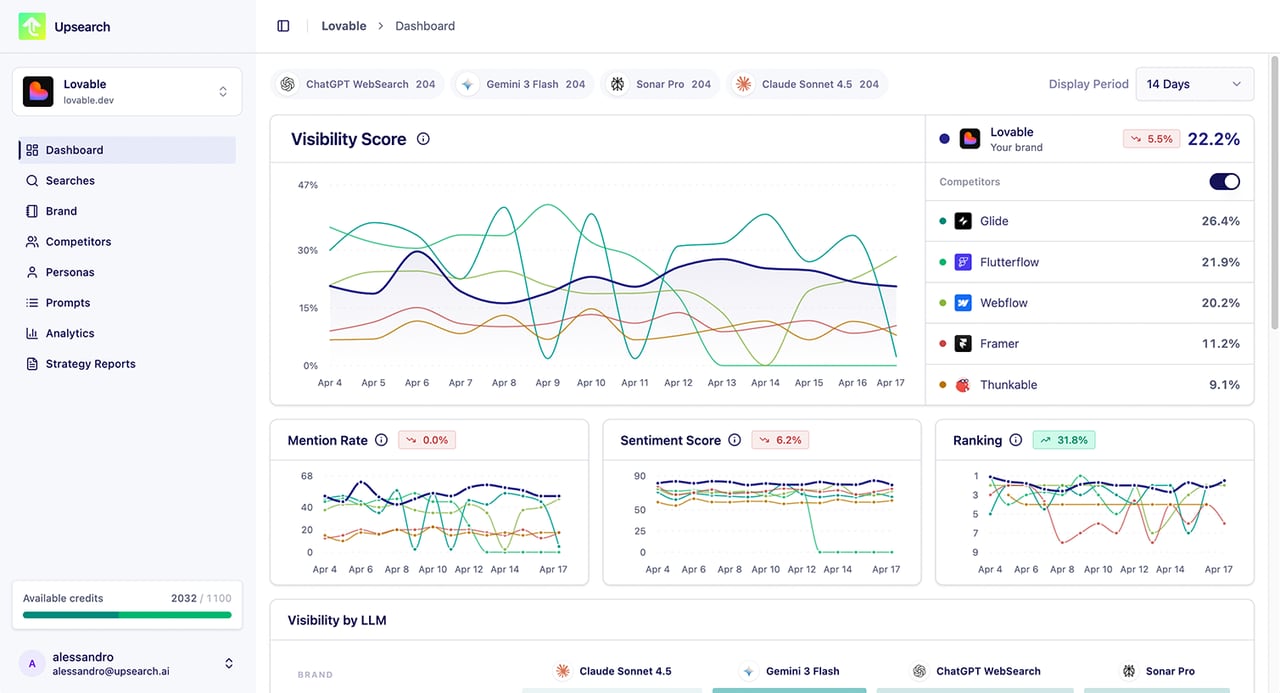
Task: Click the Lovable dark blue legend dot
Action: pos(944,139)
